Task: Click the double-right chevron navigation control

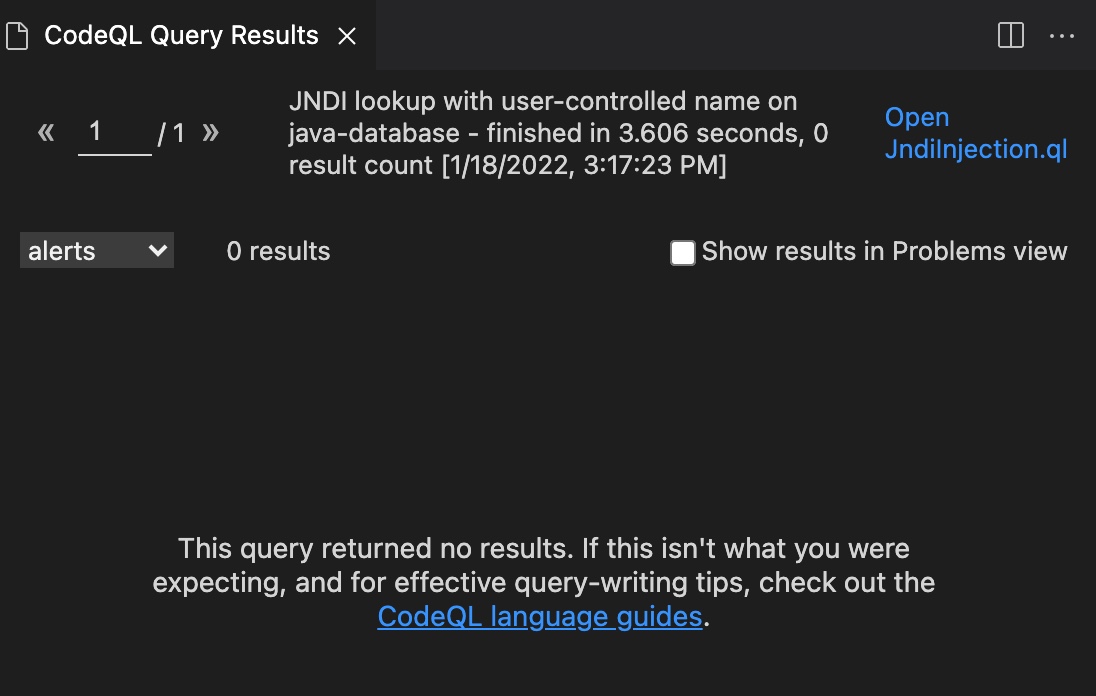Action: pyautogui.click(x=211, y=131)
